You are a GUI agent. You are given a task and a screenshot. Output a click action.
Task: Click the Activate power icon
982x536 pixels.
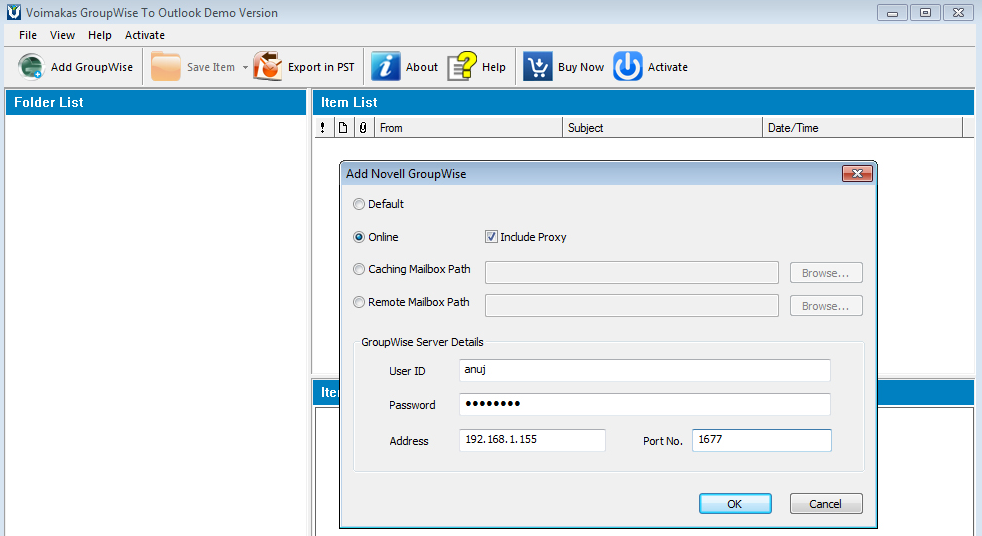[628, 66]
